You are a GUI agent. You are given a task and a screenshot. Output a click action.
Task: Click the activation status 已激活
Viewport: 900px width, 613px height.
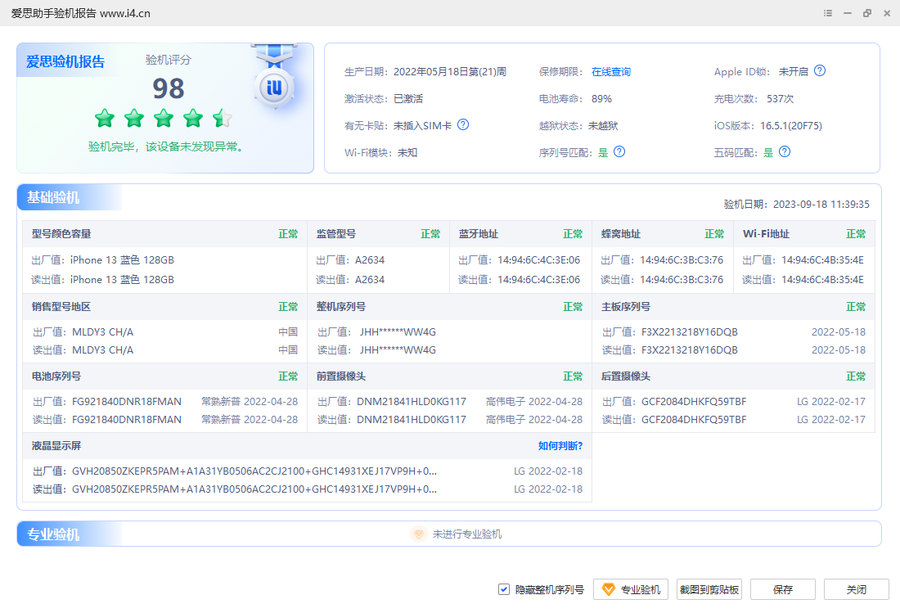[x=408, y=99]
